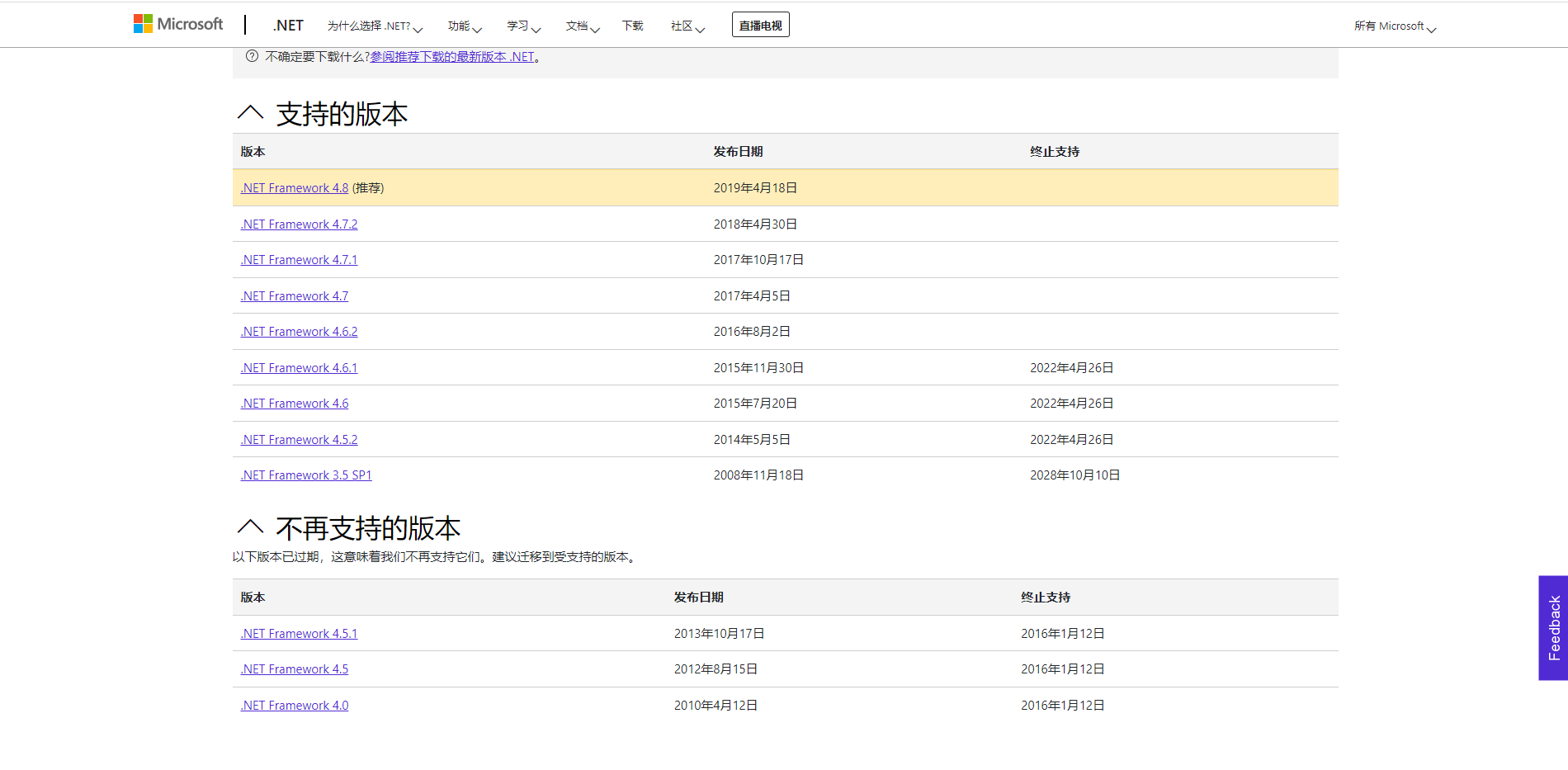Click the 2028年10月10日 end-of-support cell

point(1074,475)
